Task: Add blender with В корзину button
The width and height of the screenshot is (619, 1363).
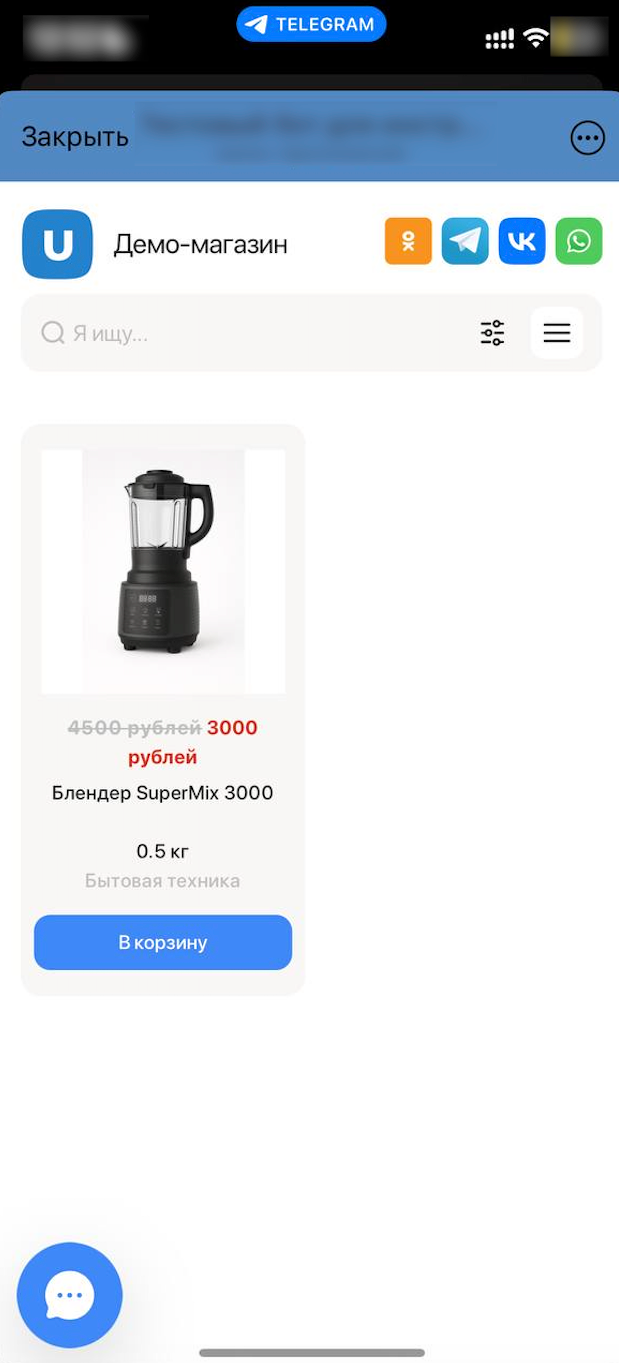Action: click(x=163, y=942)
